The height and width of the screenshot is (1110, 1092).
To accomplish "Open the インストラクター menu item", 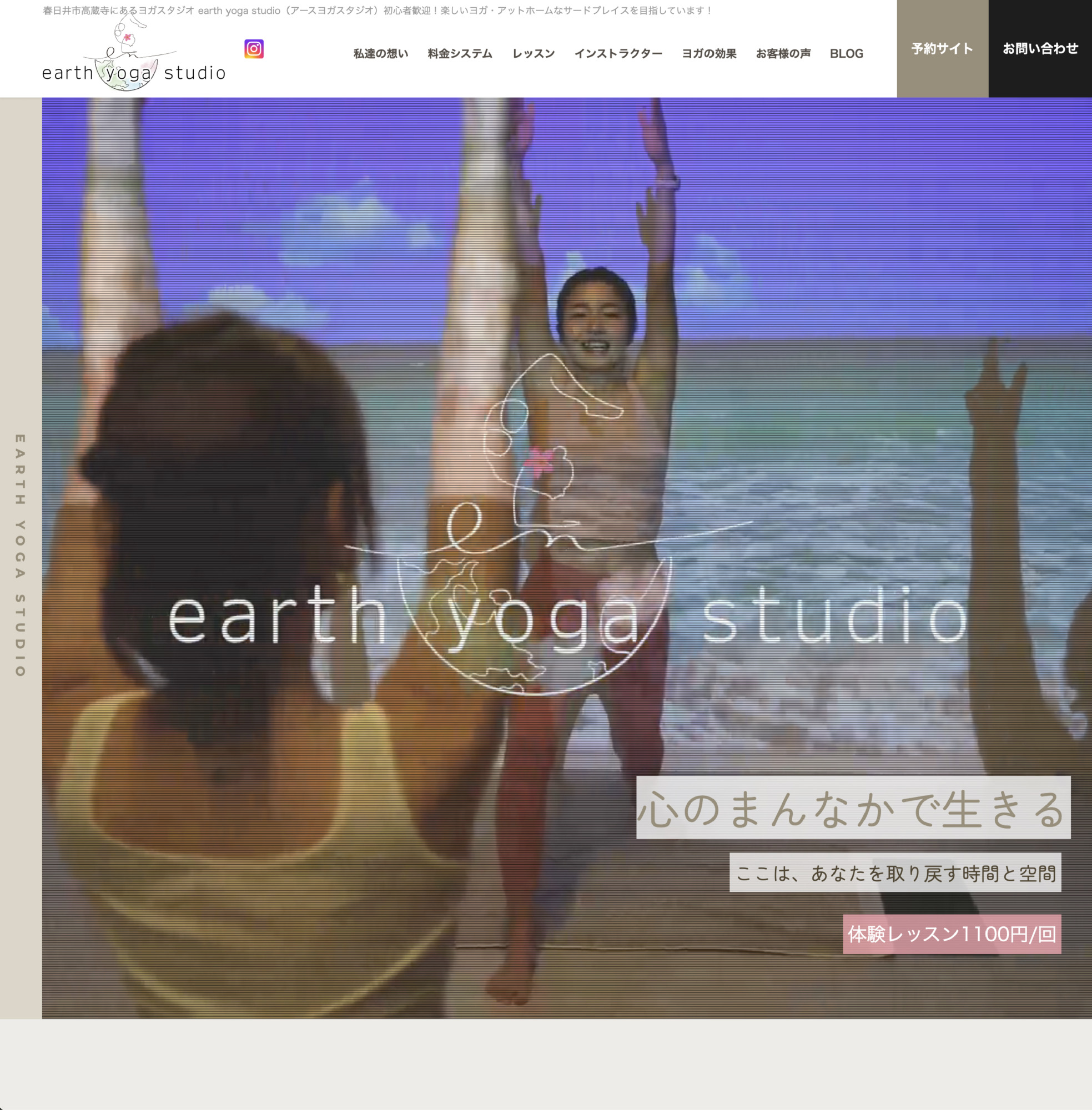I will (x=618, y=54).
